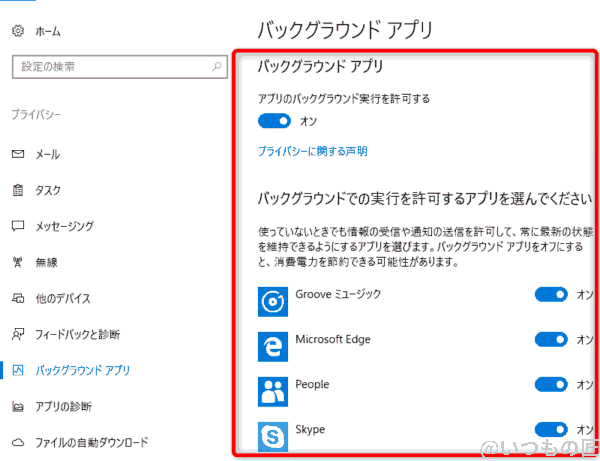Open ホーム settings page
Screen dimensions: 600x461
pyautogui.click(x=48, y=31)
